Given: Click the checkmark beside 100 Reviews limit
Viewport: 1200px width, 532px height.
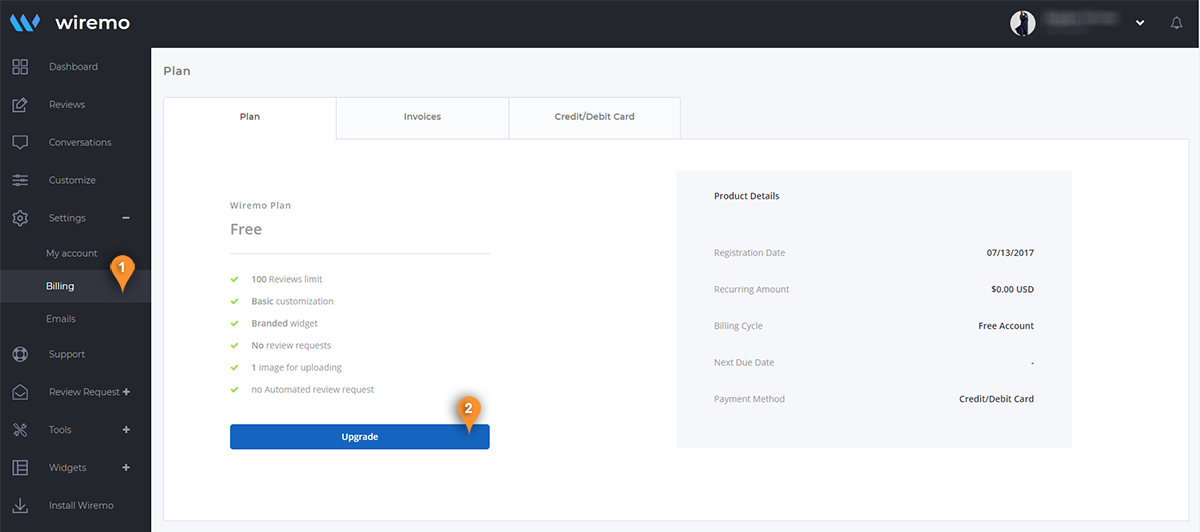Looking at the screenshot, I should pos(235,279).
